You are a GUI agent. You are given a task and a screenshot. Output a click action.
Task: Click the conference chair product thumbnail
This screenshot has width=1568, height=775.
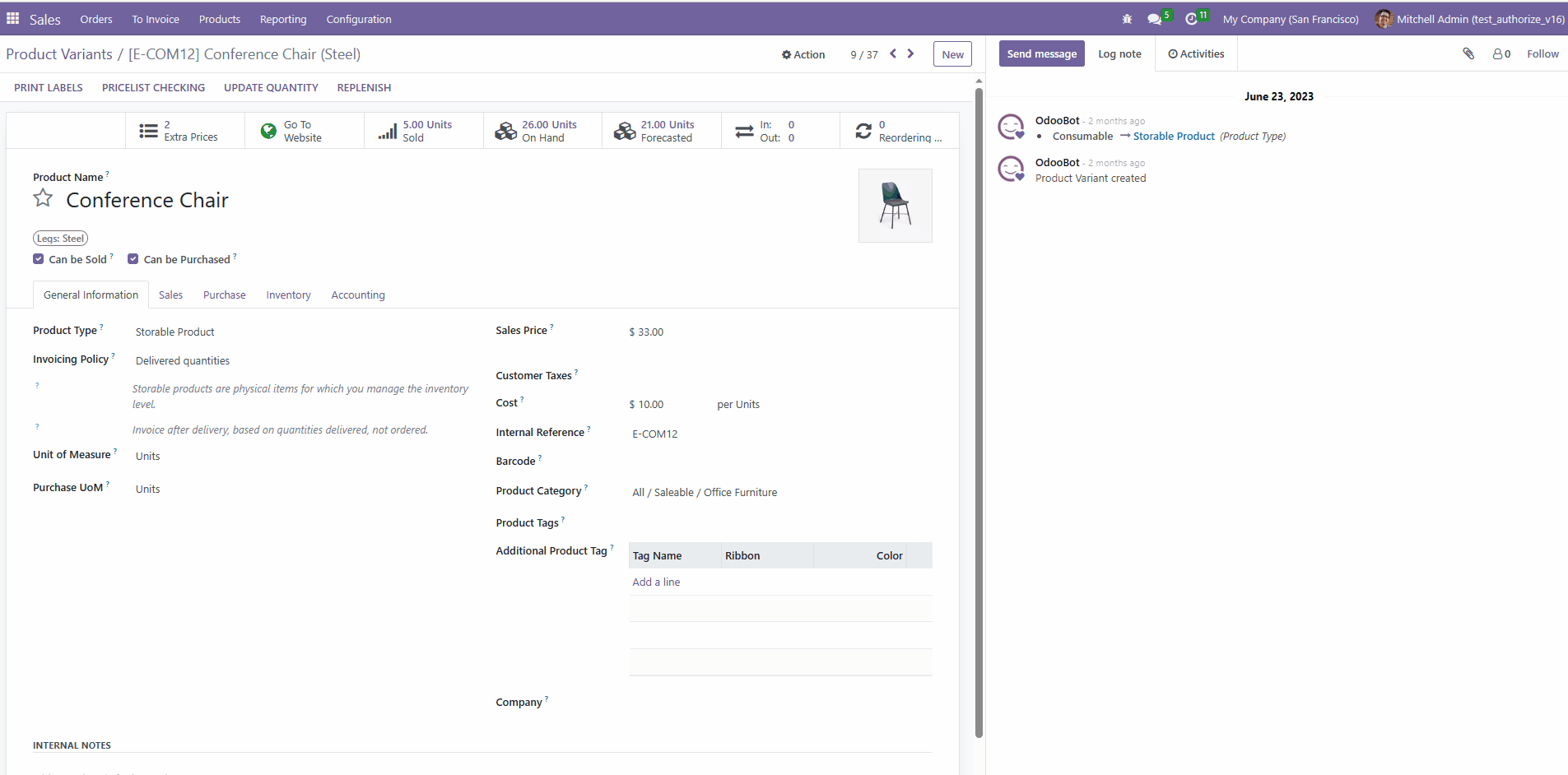(x=895, y=206)
